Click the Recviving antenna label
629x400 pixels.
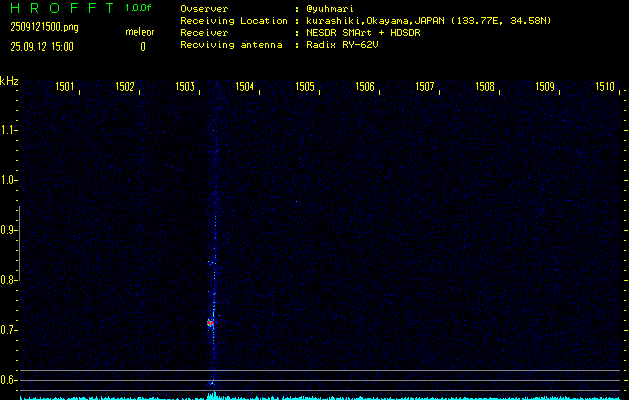pyautogui.click(x=231, y=45)
